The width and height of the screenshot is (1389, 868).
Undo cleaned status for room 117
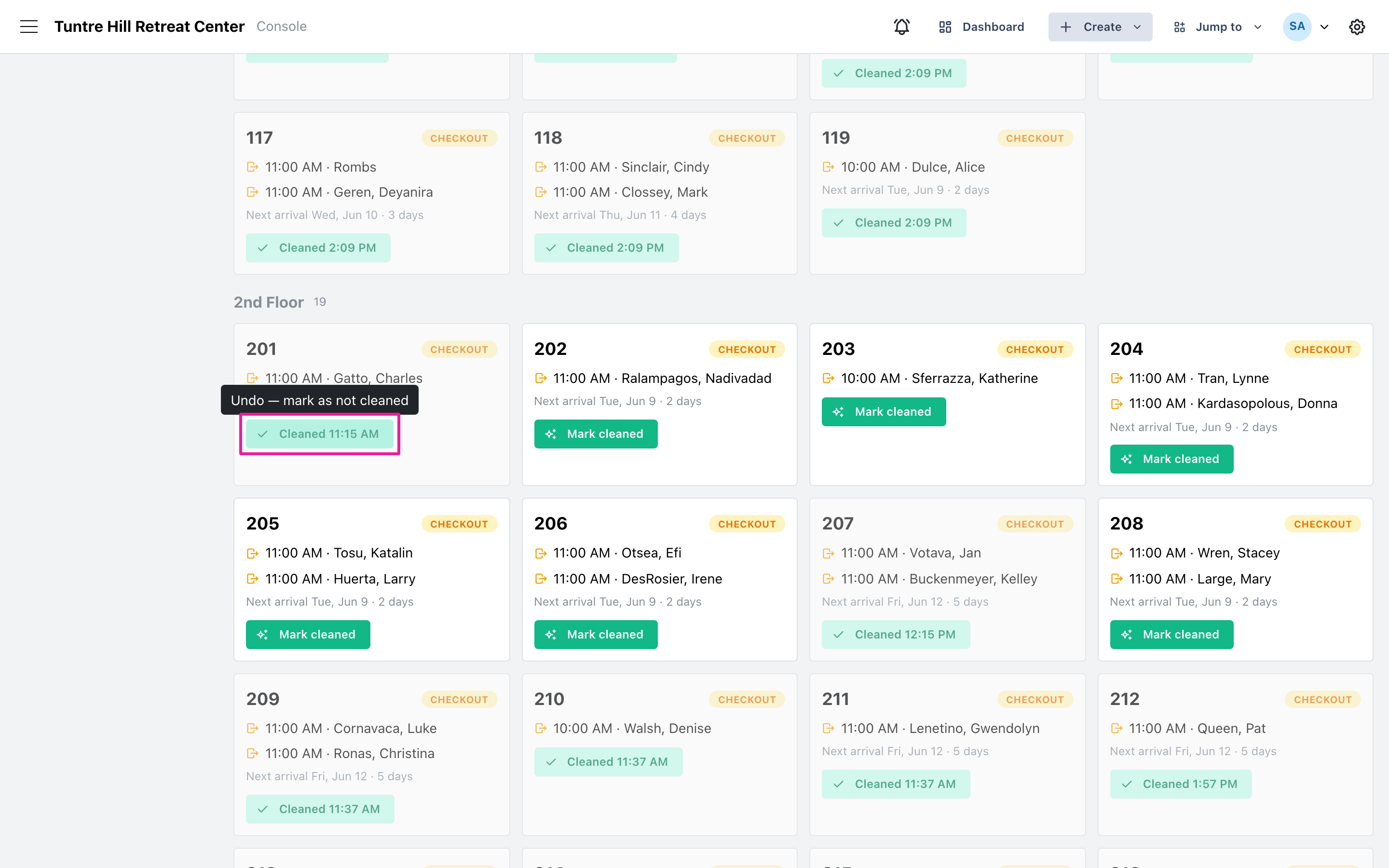pos(318,248)
